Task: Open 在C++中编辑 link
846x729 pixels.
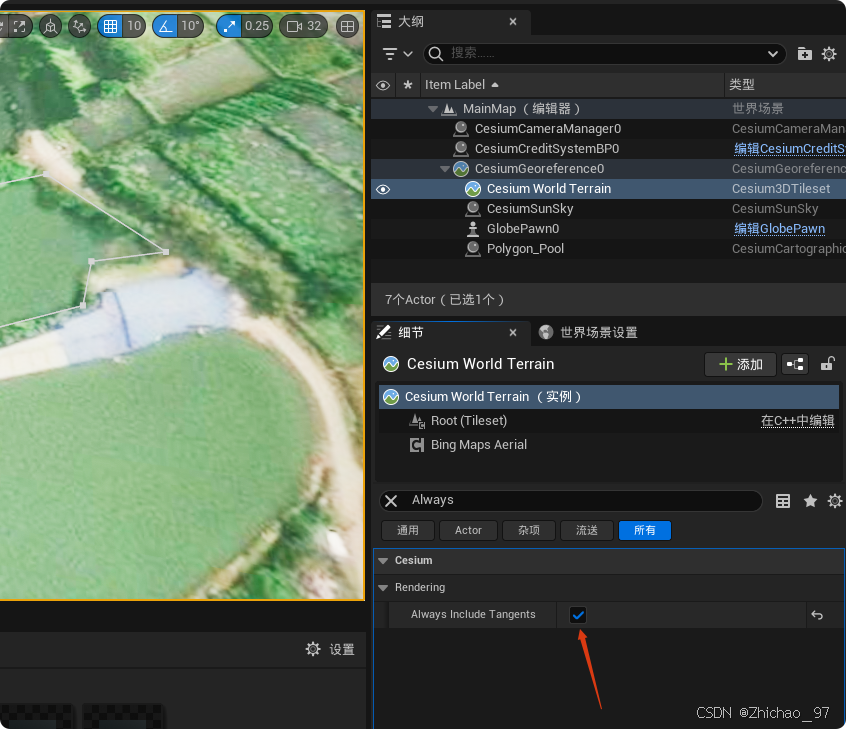Action: (x=797, y=421)
